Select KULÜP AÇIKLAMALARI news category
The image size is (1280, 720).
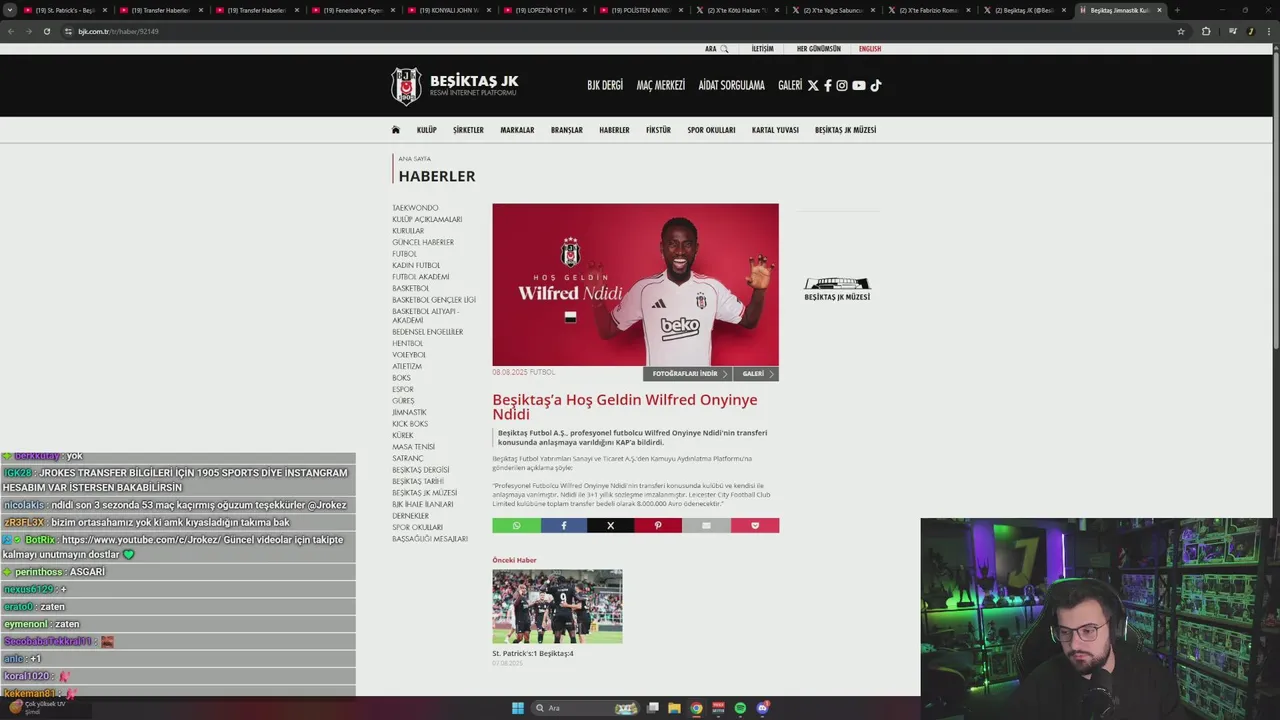coord(427,219)
